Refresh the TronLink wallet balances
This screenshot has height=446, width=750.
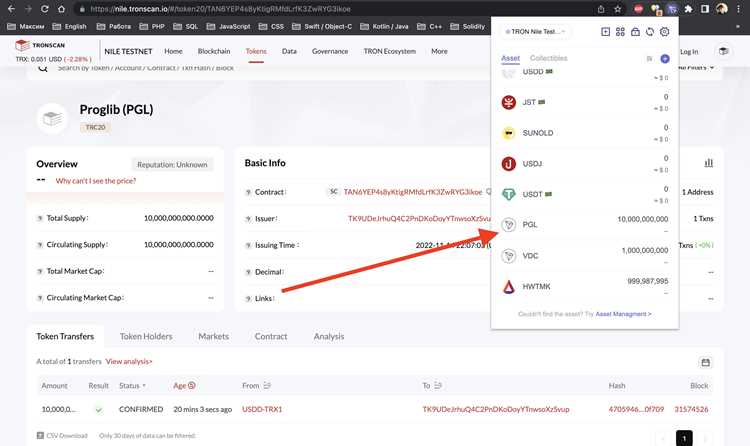pyautogui.click(x=650, y=32)
